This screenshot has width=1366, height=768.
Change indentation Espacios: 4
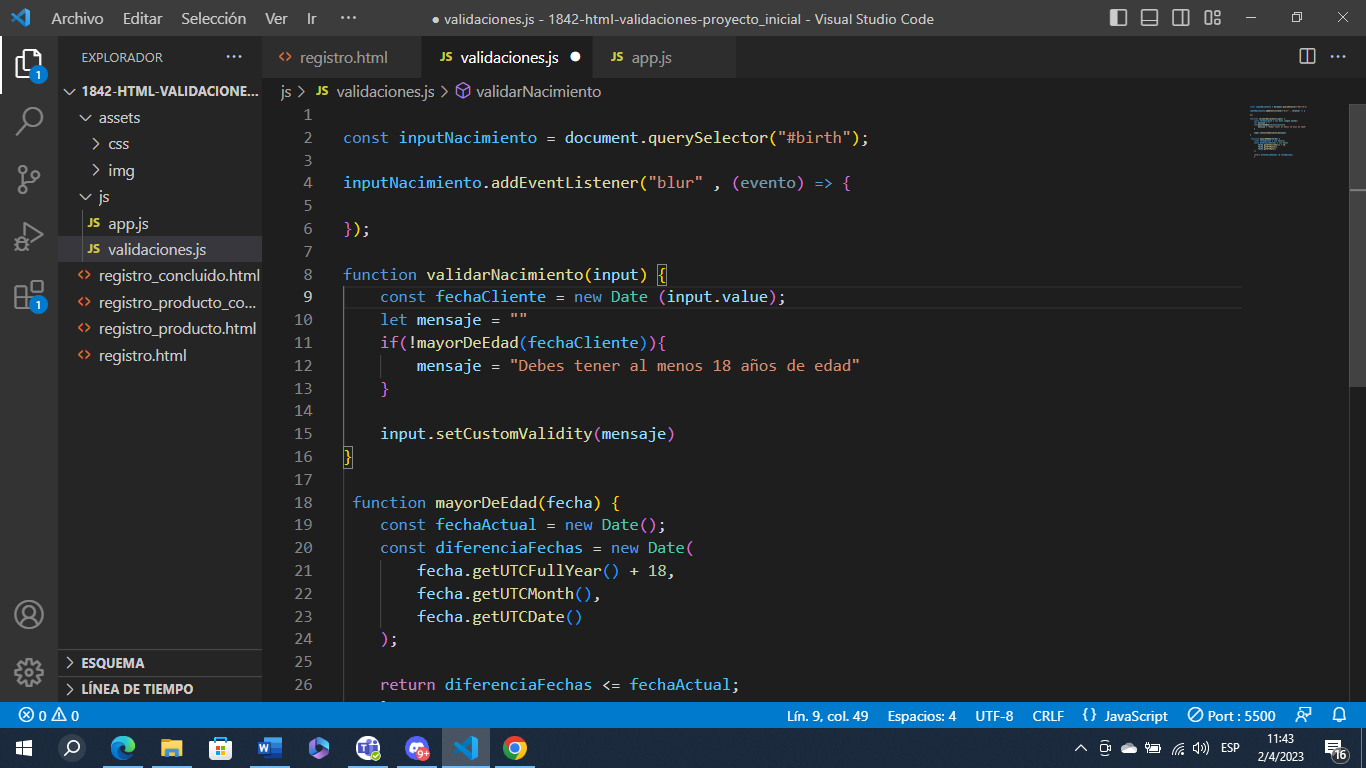click(921, 716)
